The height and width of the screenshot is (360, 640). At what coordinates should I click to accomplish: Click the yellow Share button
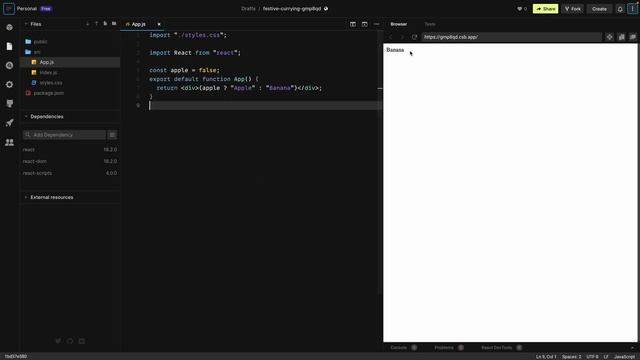tap(545, 9)
